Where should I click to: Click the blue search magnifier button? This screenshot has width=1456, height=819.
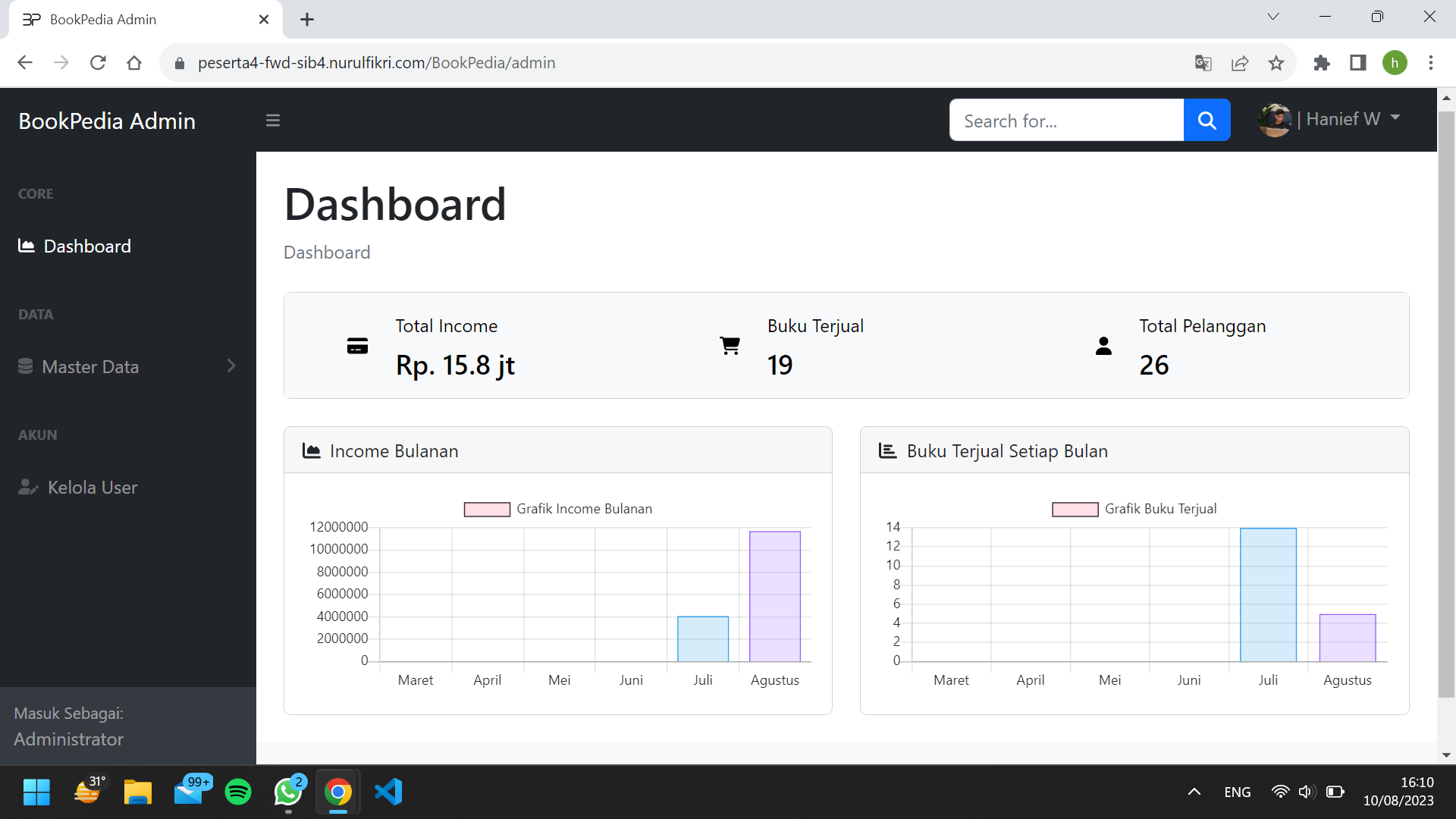coord(1207,121)
